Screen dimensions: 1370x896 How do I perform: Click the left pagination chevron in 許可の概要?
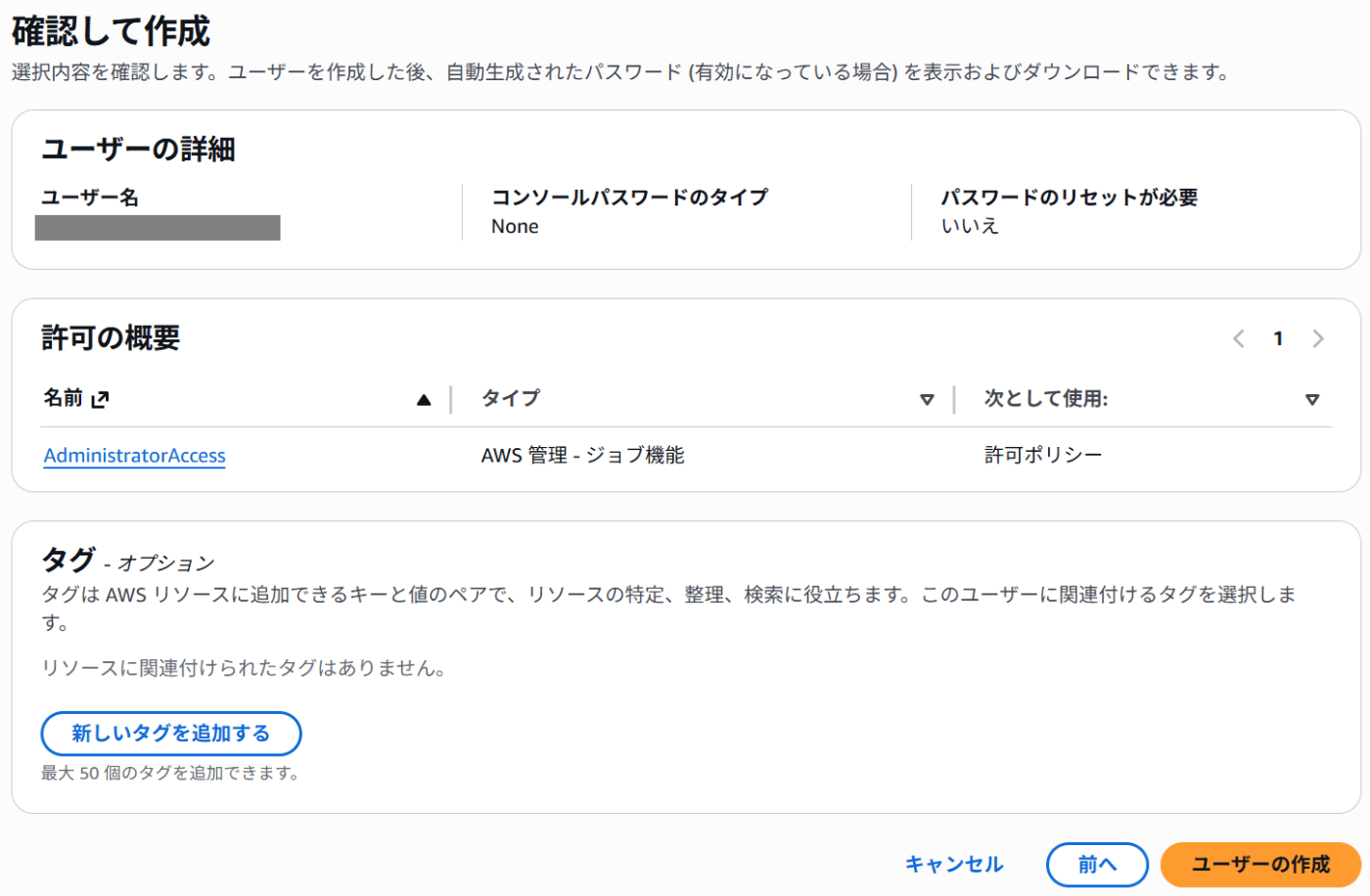tap(1238, 338)
